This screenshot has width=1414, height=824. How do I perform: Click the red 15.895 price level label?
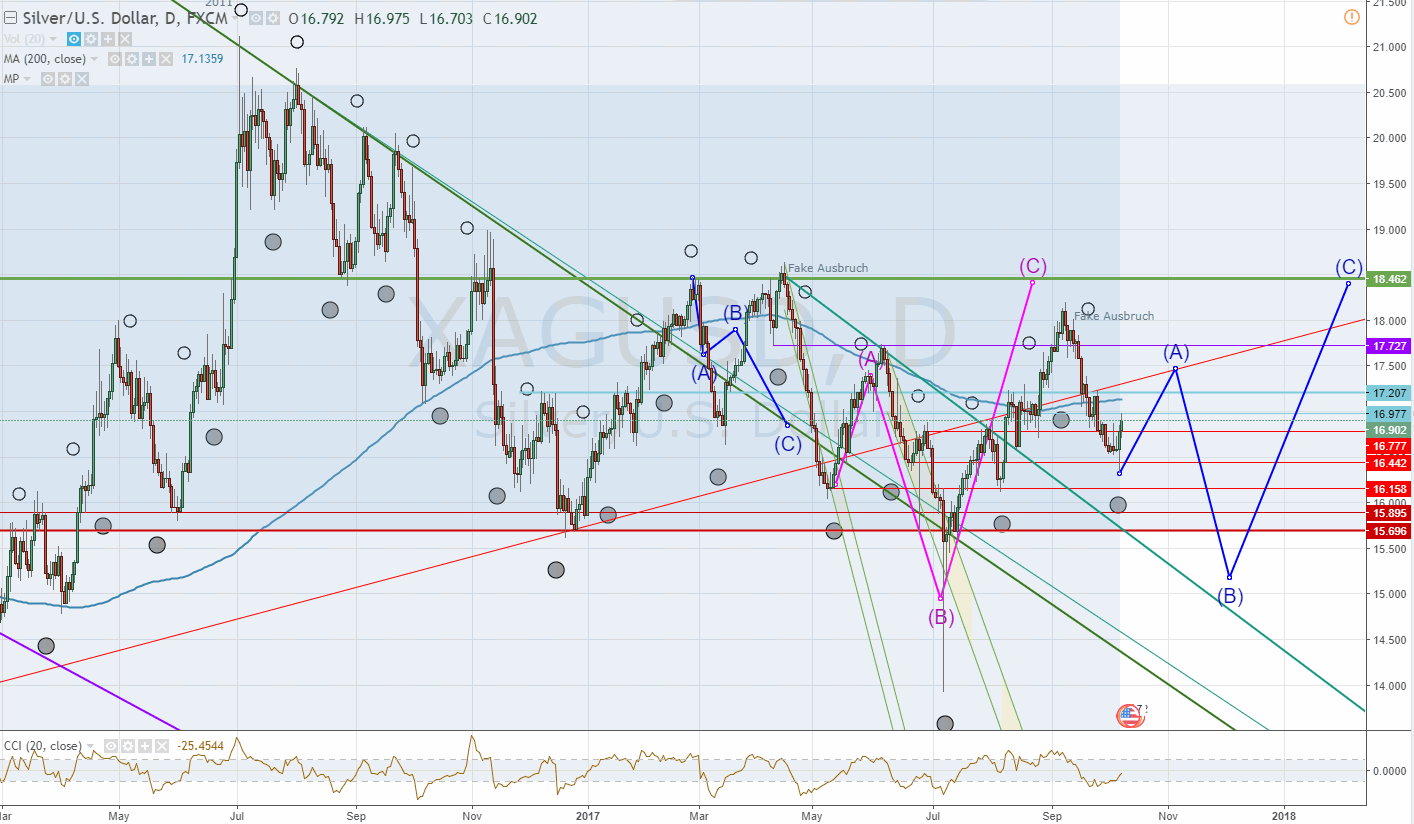(x=1390, y=513)
